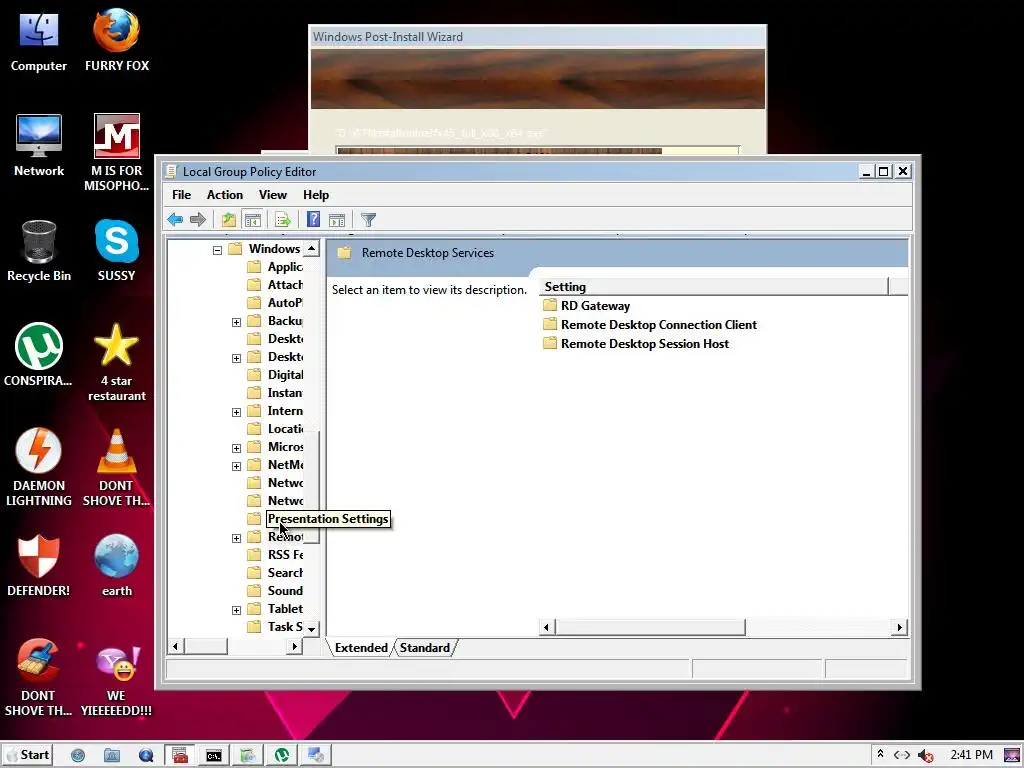This screenshot has height=768, width=1024.
Task: Click the Windows Post-Install Wizard title bar
Action: 537,37
